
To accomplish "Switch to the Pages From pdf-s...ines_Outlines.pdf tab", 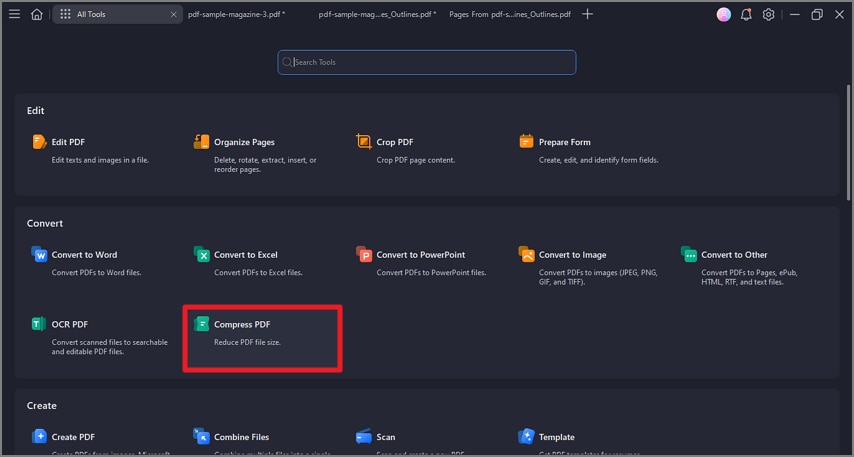I will coord(509,15).
